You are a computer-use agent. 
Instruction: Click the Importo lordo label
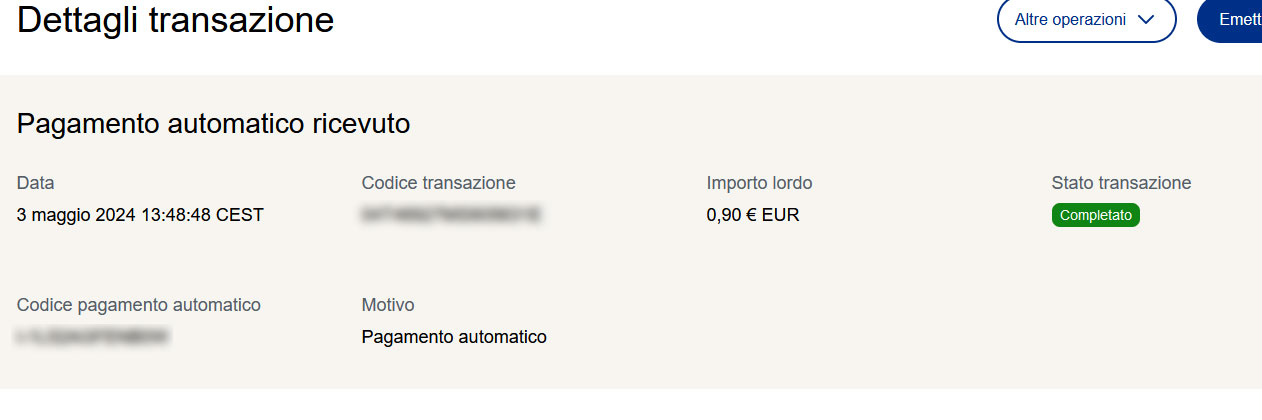[759, 183]
